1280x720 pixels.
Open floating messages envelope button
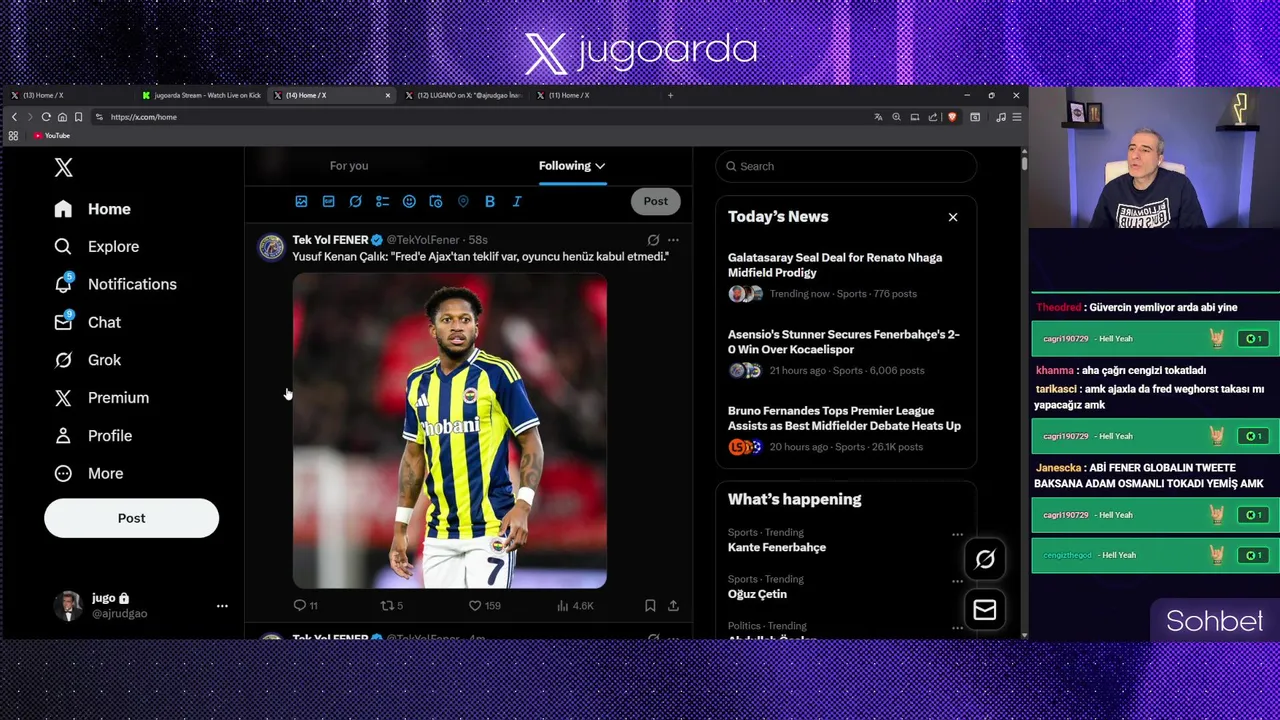tap(984, 610)
